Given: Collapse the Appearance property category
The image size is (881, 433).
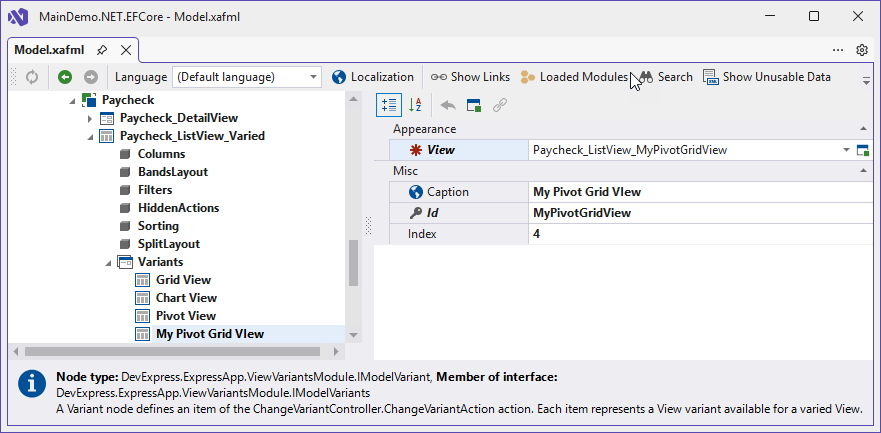Looking at the screenshot, I should pos(862,129).
